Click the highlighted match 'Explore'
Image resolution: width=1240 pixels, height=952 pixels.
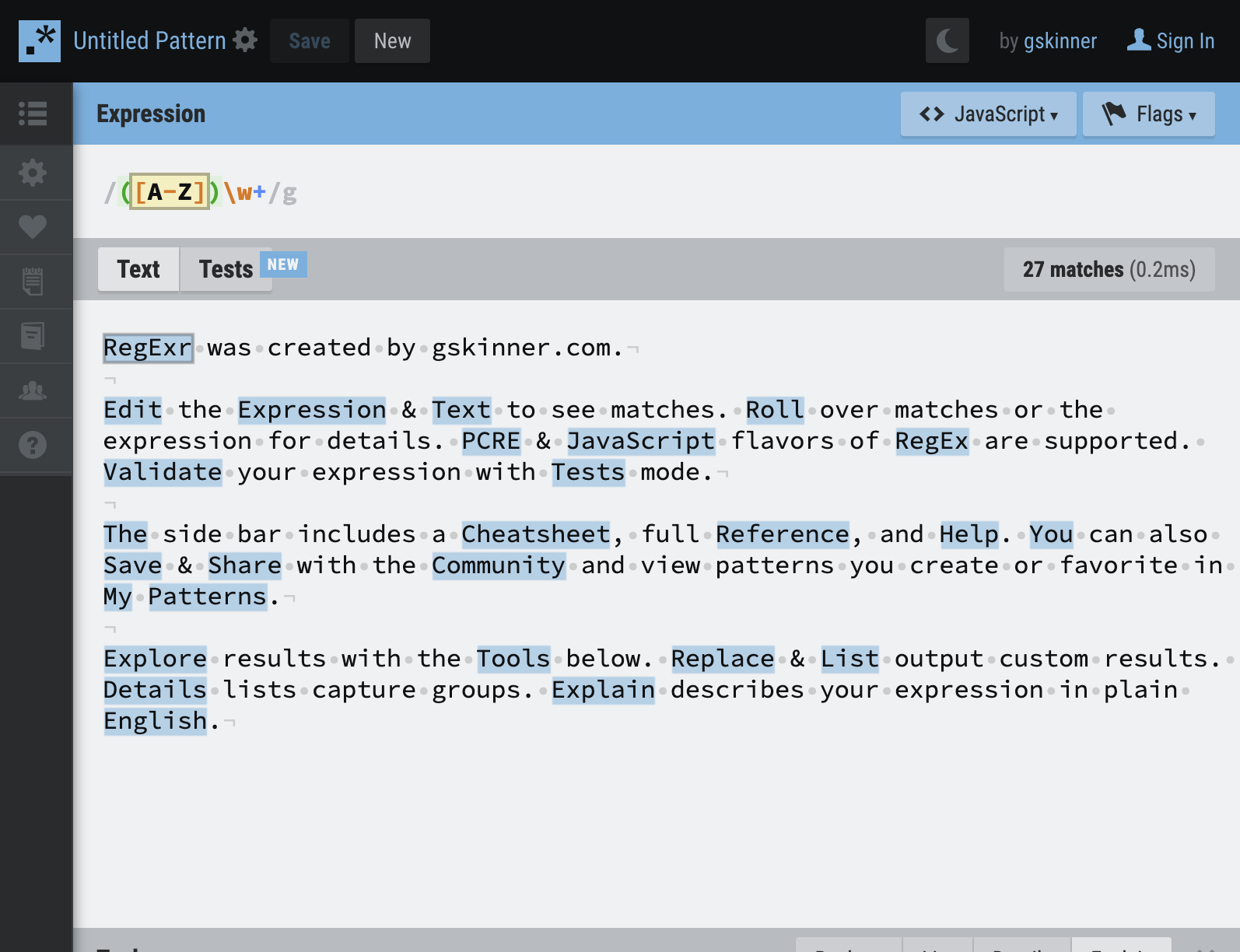point(156,659)
